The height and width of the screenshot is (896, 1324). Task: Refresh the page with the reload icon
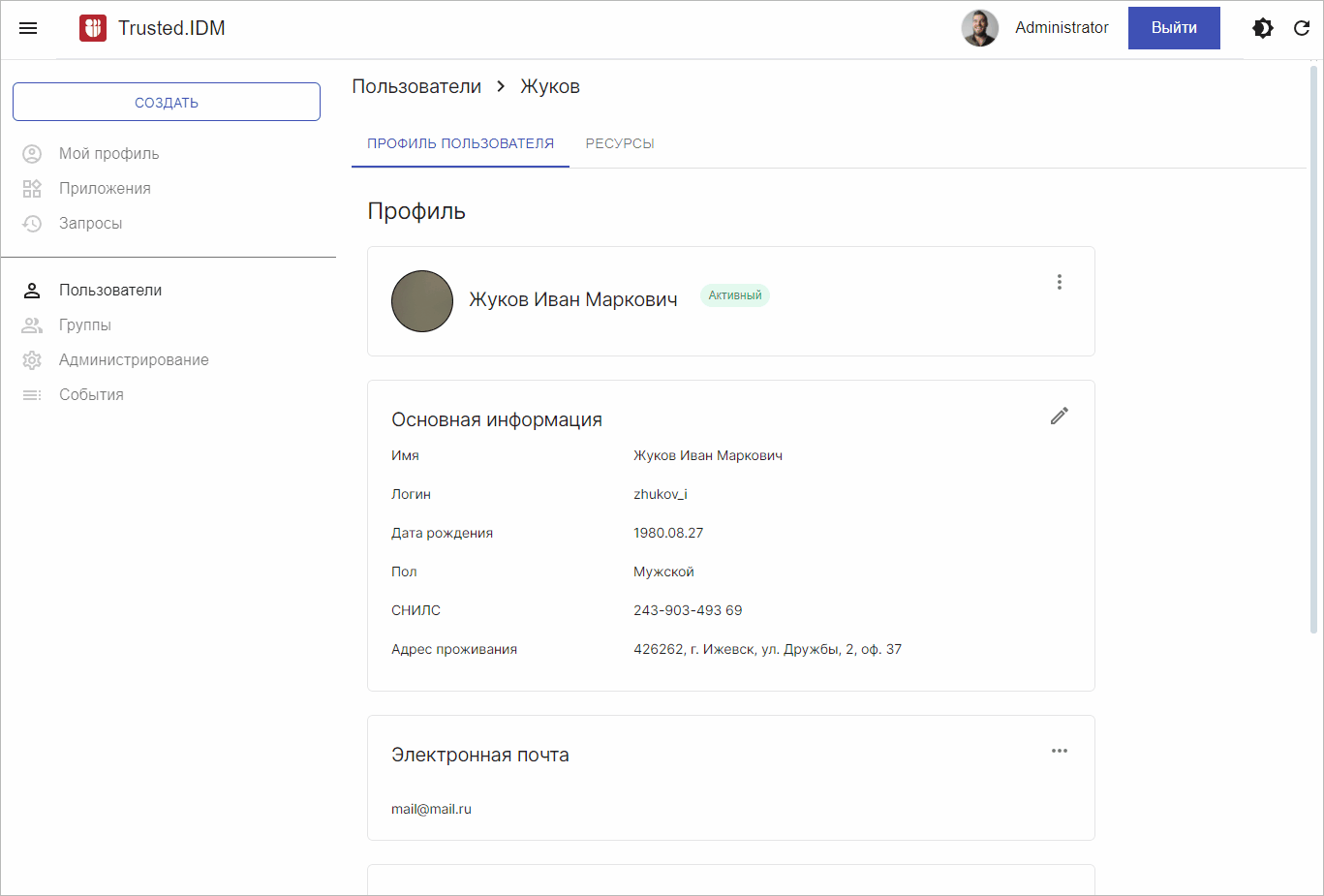pos(1302,28)
